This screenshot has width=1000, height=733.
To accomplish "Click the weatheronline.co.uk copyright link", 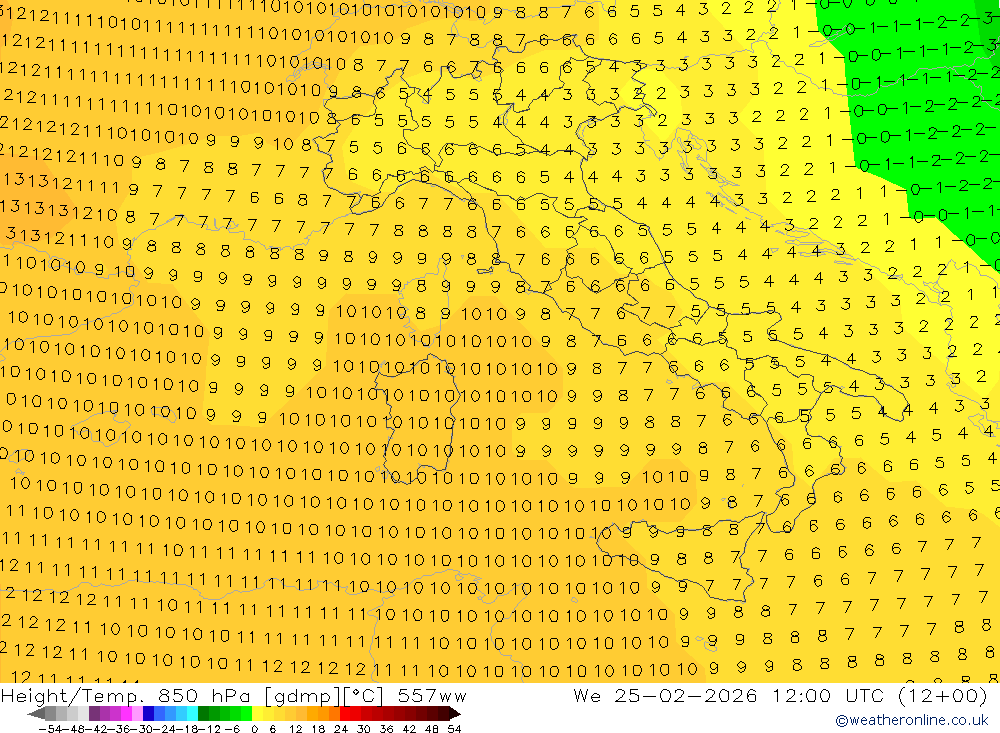I will click(912, 720).
